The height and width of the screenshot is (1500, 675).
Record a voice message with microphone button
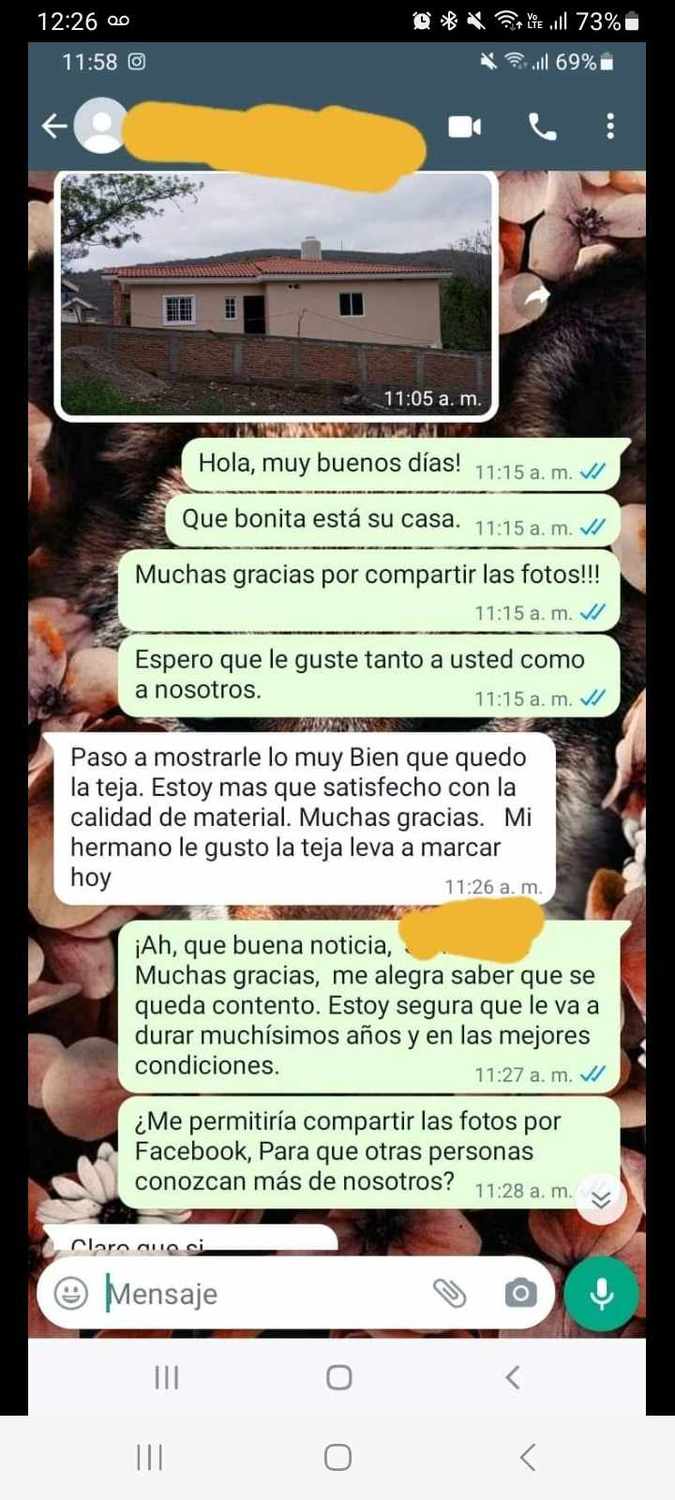tap(601, 1294)
